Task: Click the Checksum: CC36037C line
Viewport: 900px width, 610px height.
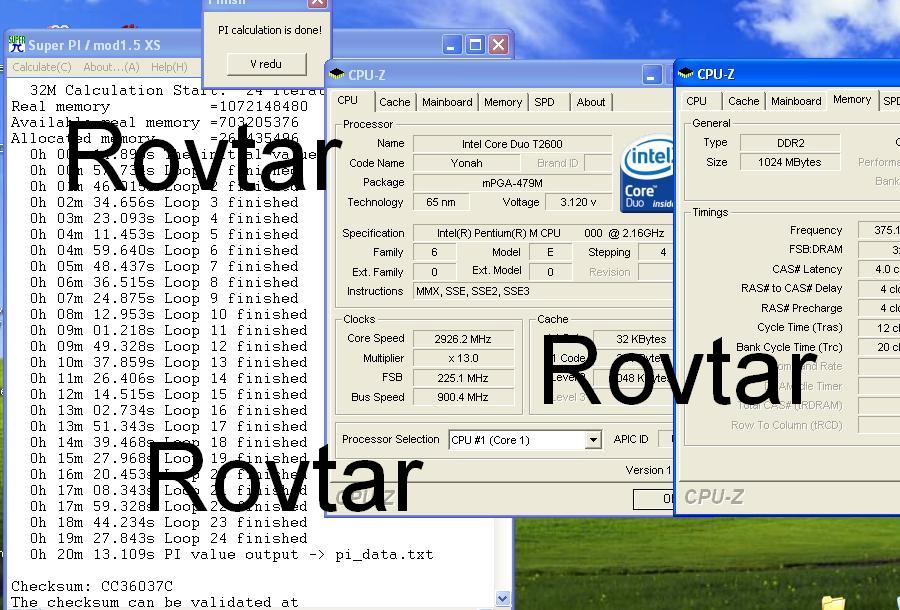Action: click(92, 586)
